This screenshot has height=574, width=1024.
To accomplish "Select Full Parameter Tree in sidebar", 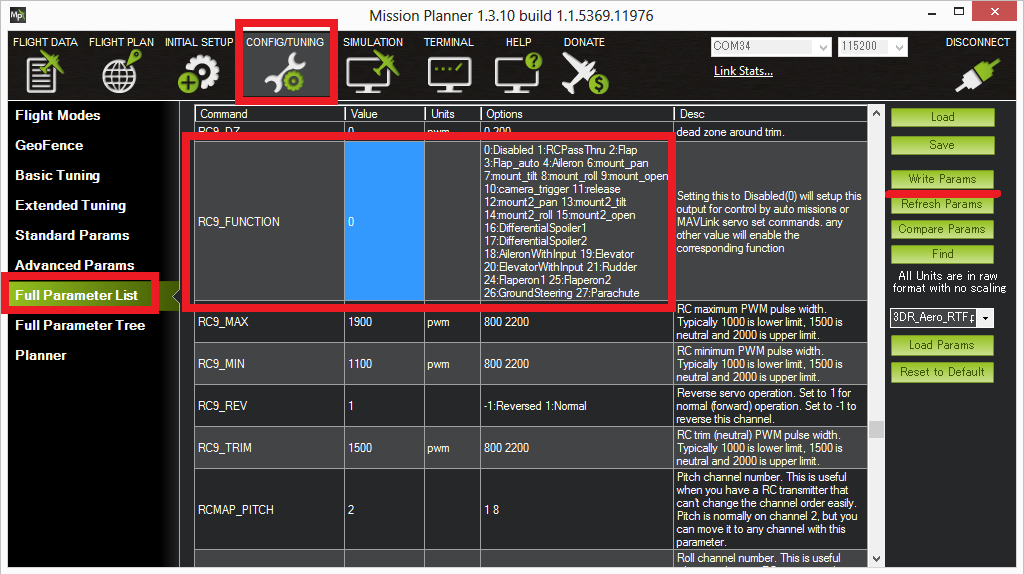I will tap(80, 325).
